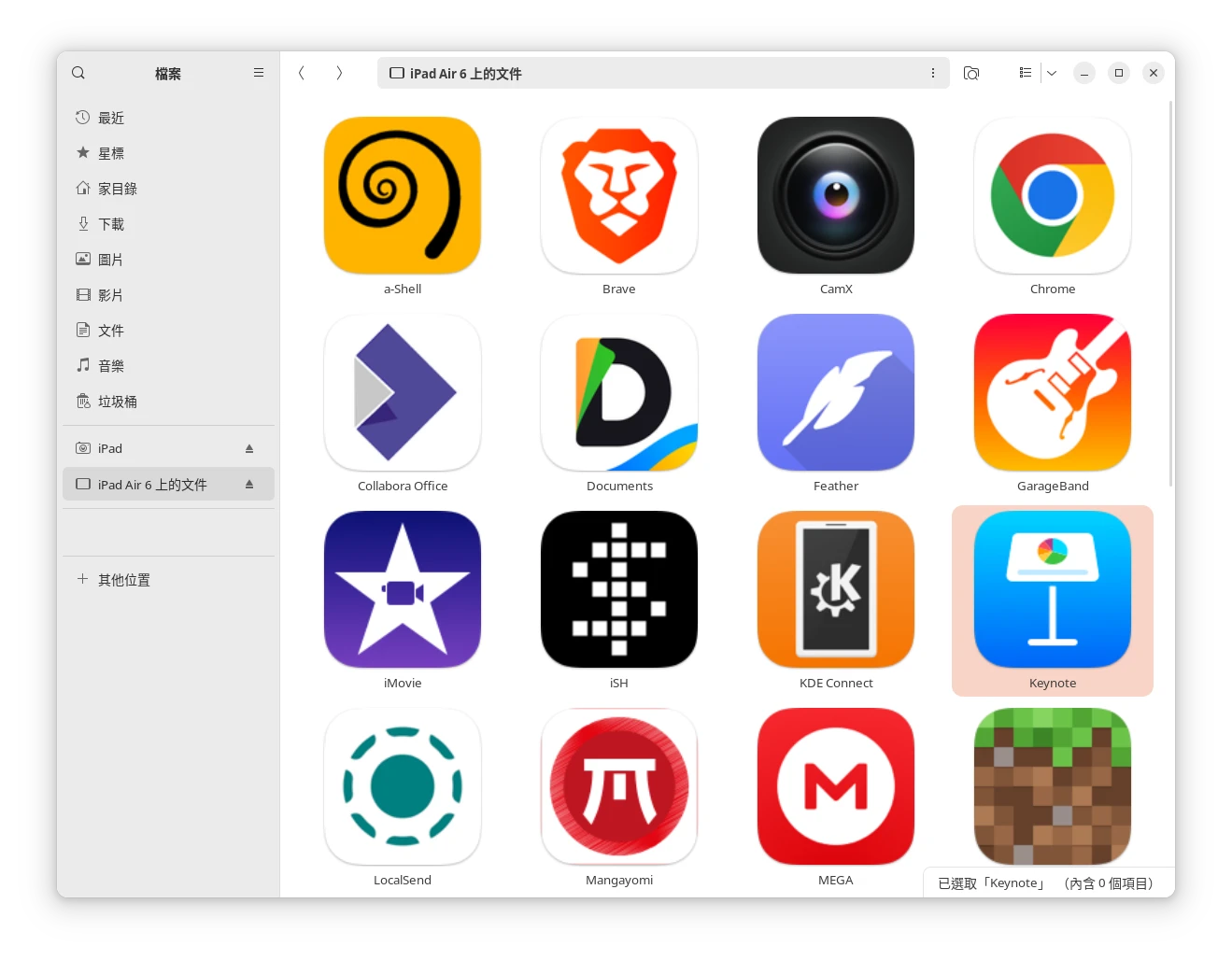Click the folder search button in toolbar
The image size is (1232, 960).
(x=971, y=73)
